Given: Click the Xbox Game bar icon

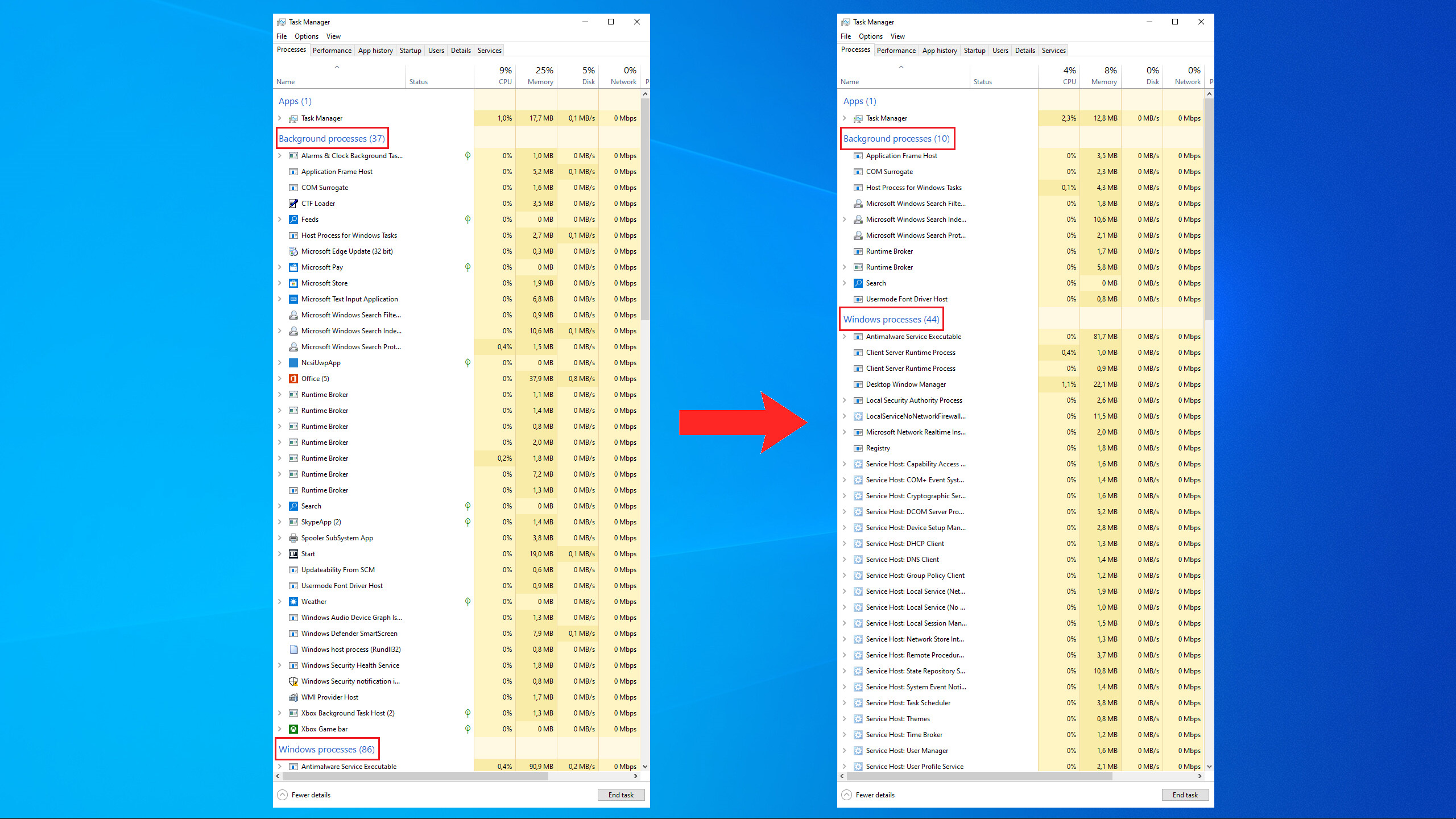Looking at the screenshot, I should click(293, 729).
